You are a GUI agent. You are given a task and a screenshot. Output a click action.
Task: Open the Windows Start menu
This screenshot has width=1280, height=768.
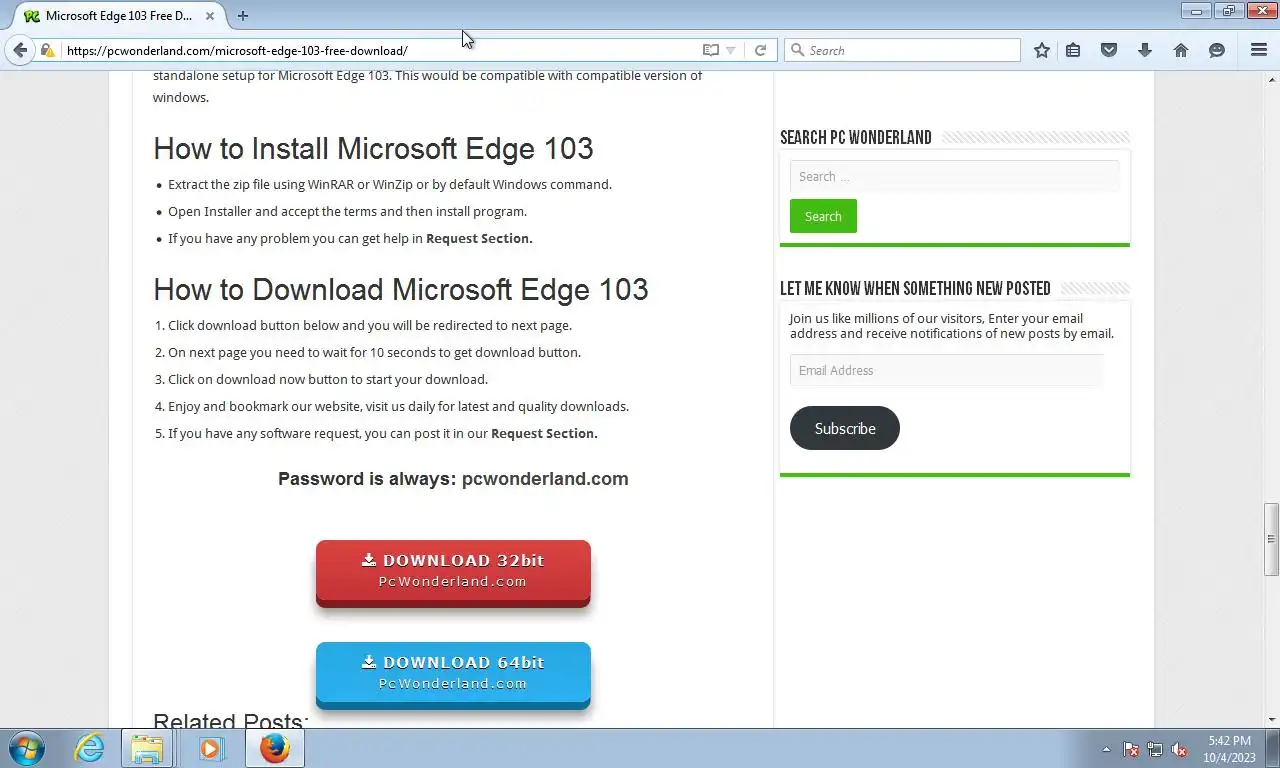point(27,748)
